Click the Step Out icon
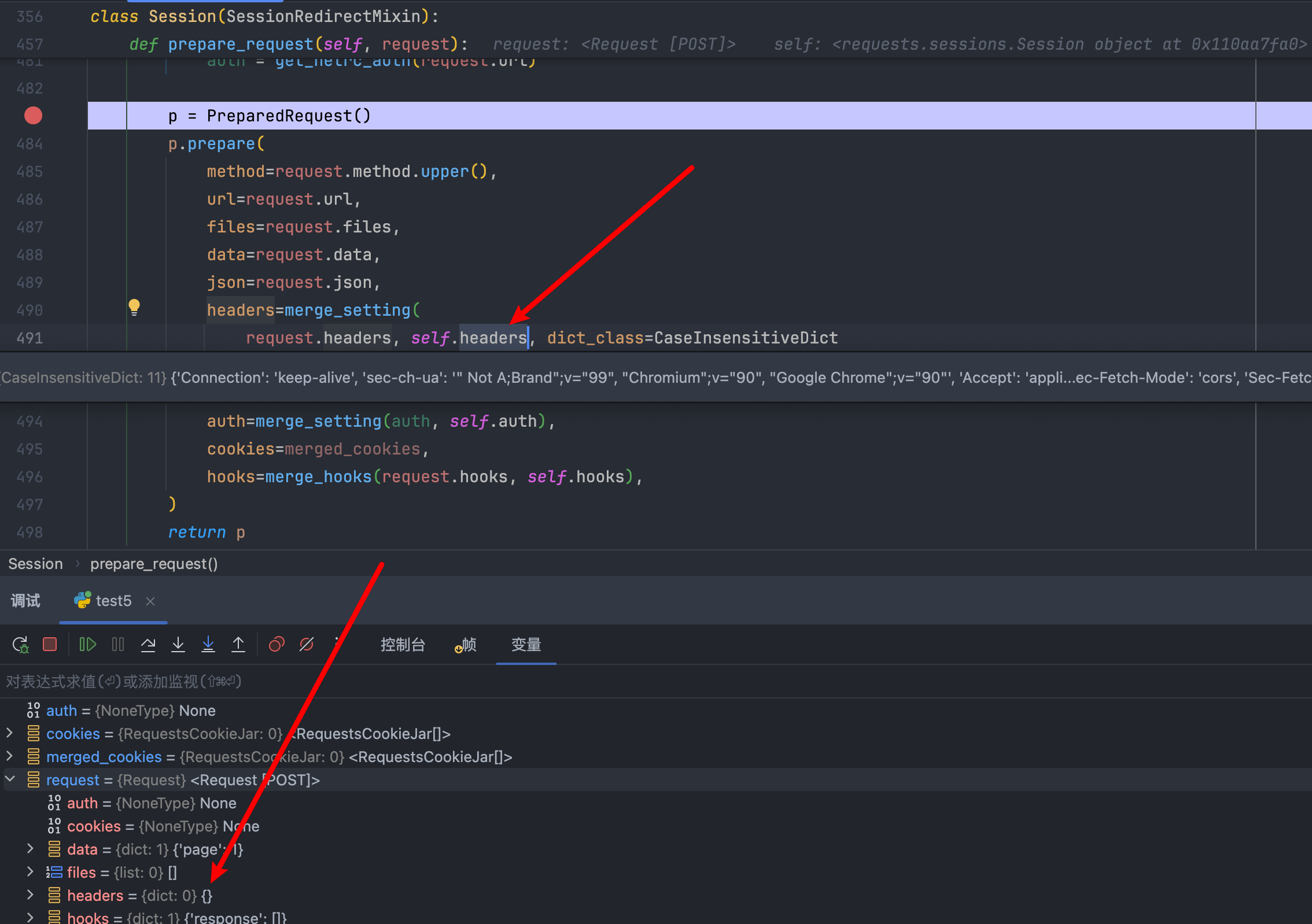 click(238, 644)
